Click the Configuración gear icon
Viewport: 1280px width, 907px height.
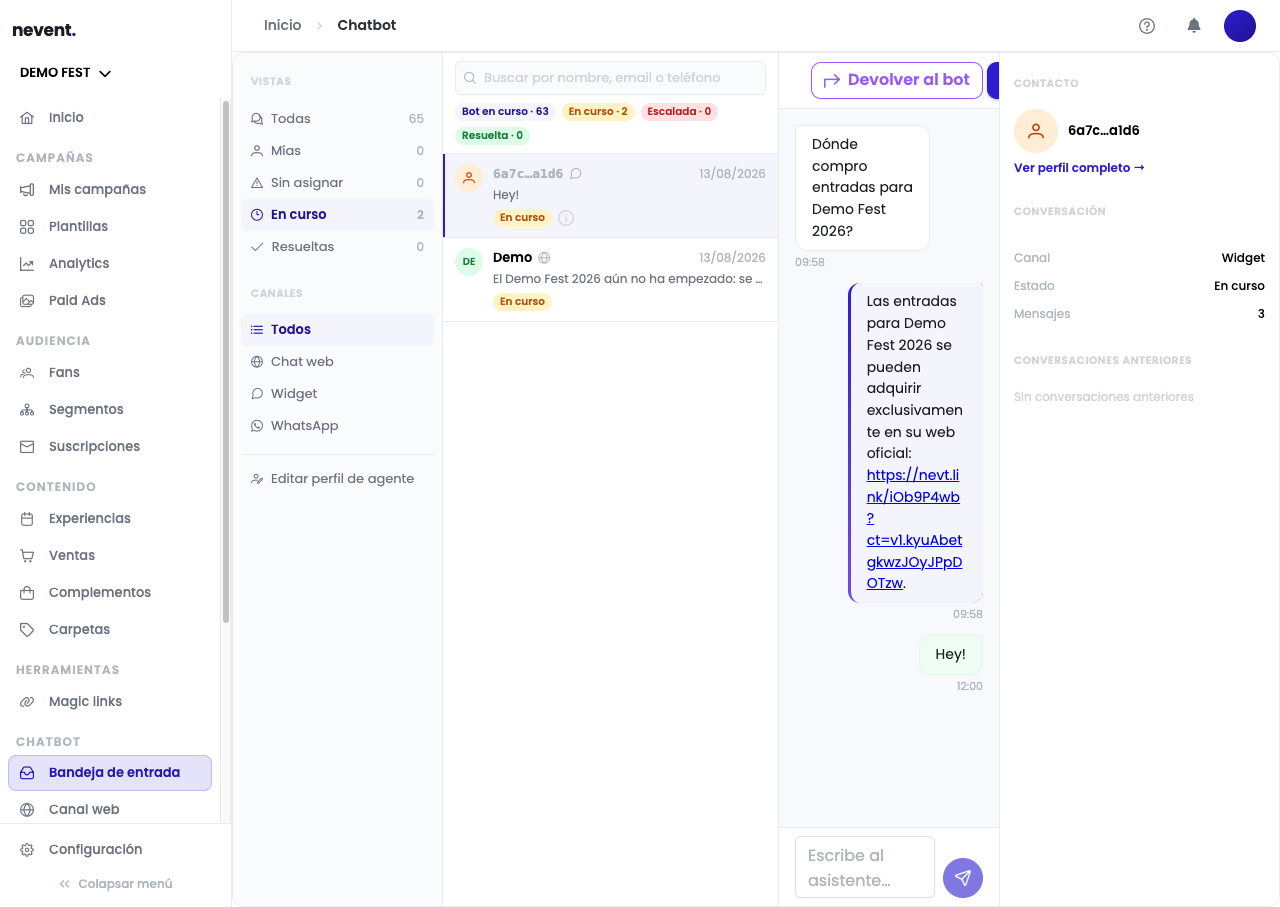(x=27, y=850)
